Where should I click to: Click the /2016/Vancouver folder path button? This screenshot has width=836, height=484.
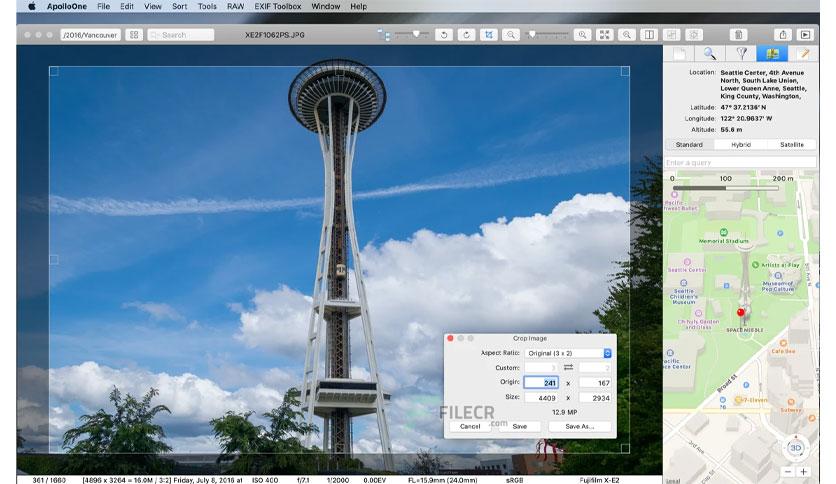pyautogui.click(x=90, y=35)
